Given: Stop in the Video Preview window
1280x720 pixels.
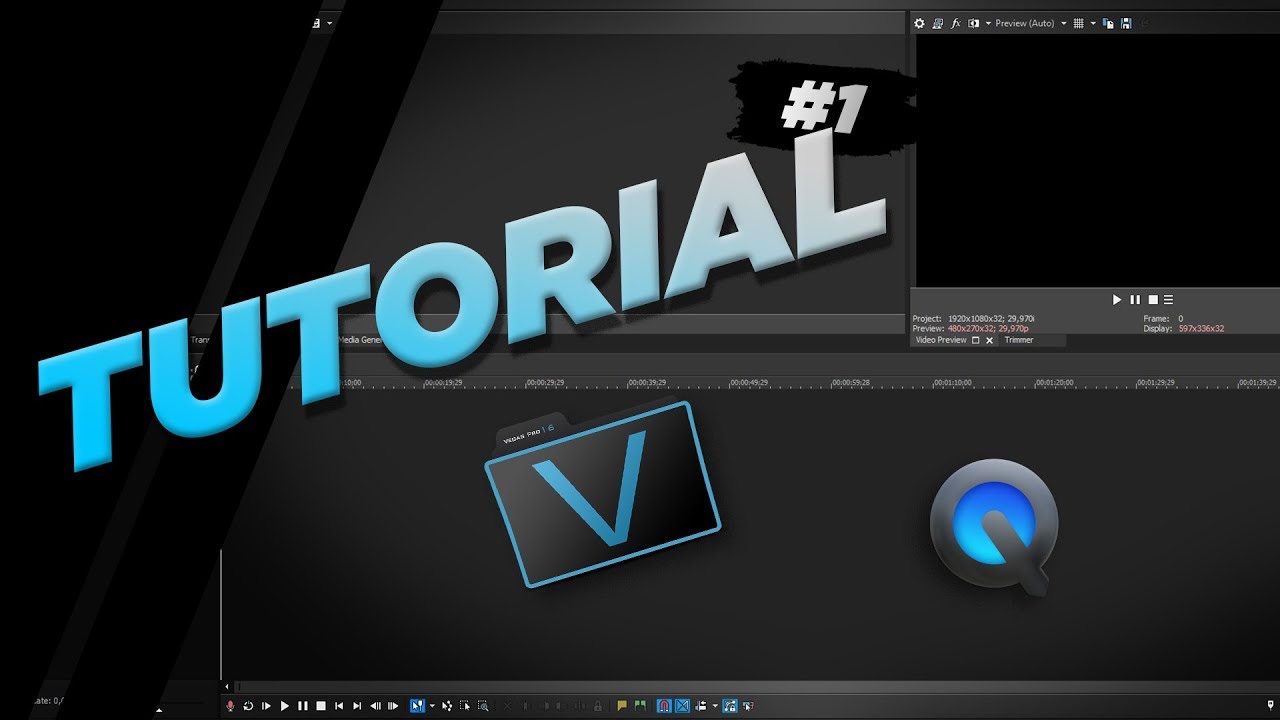Looking at the screenshot, I should (x=1152, y=299).
